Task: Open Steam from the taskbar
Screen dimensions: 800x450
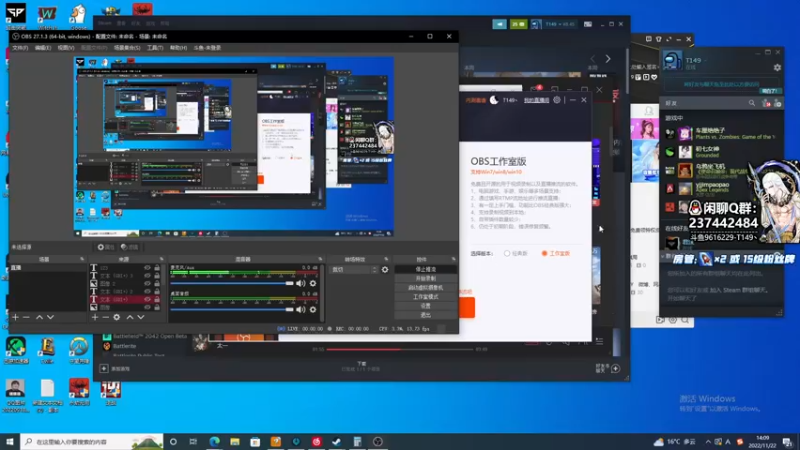Action: pos(337,442)
